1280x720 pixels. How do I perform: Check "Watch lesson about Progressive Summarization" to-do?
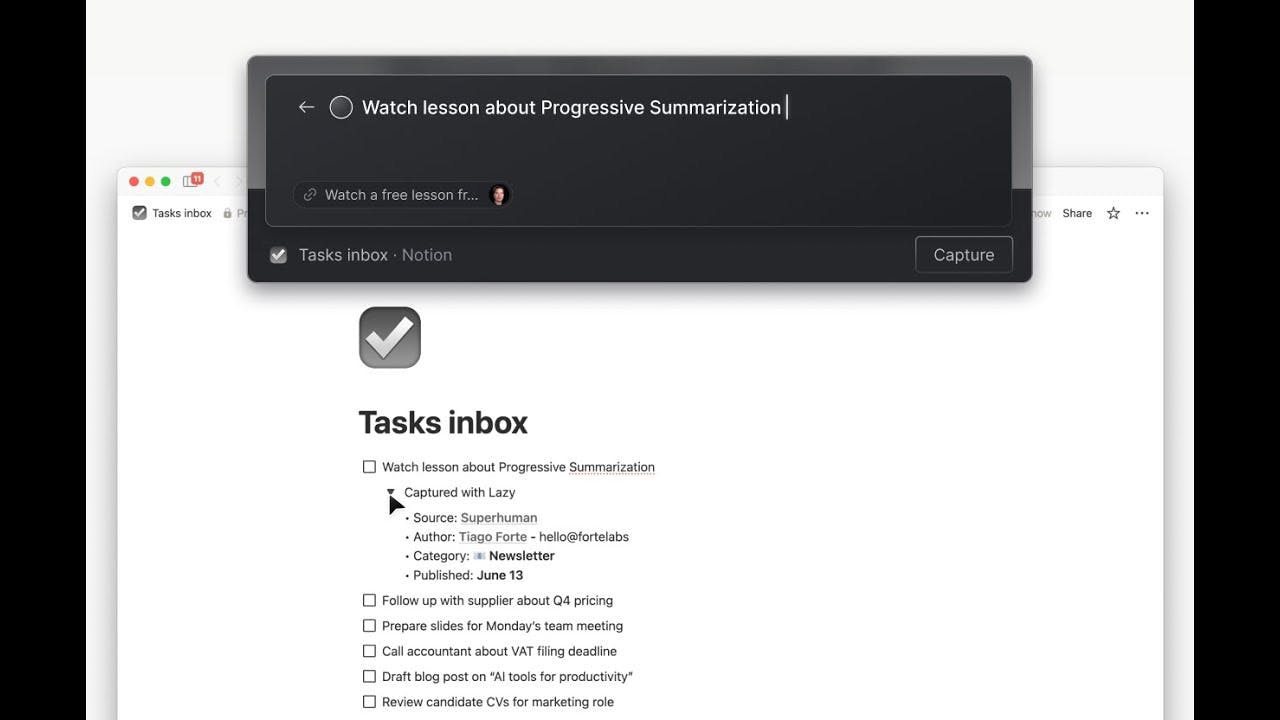[369, 467]
